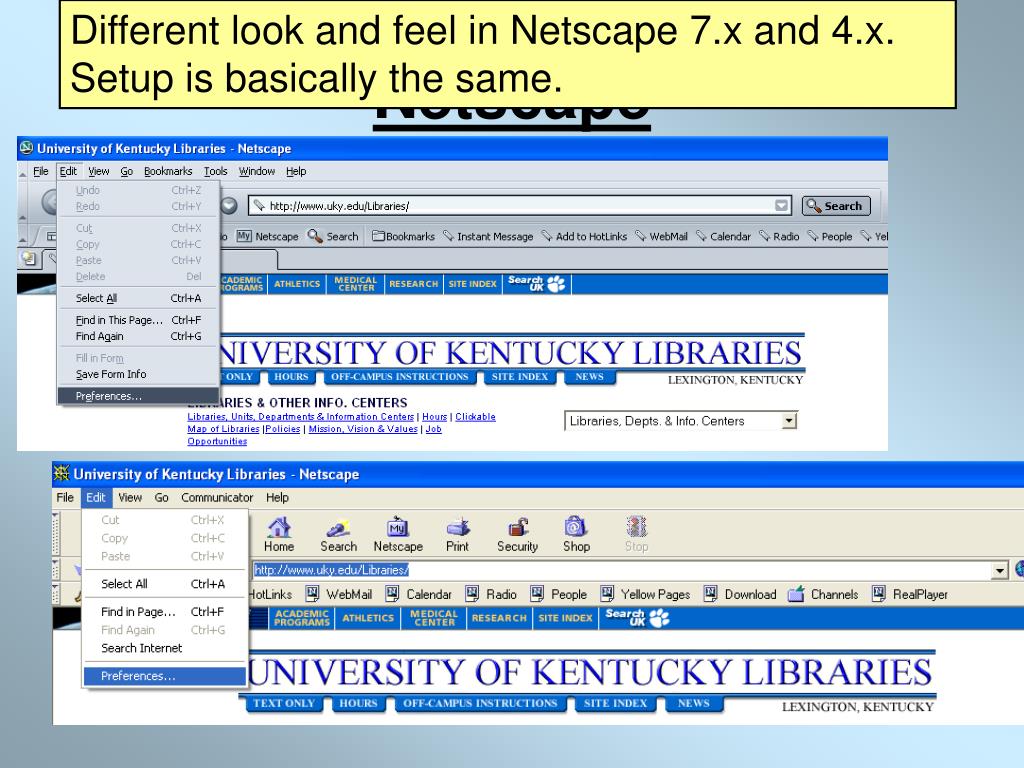This screenshot has width=1024, height=768.
Task: Open People bookmark in lower personal toolbar
Action: 559,594
